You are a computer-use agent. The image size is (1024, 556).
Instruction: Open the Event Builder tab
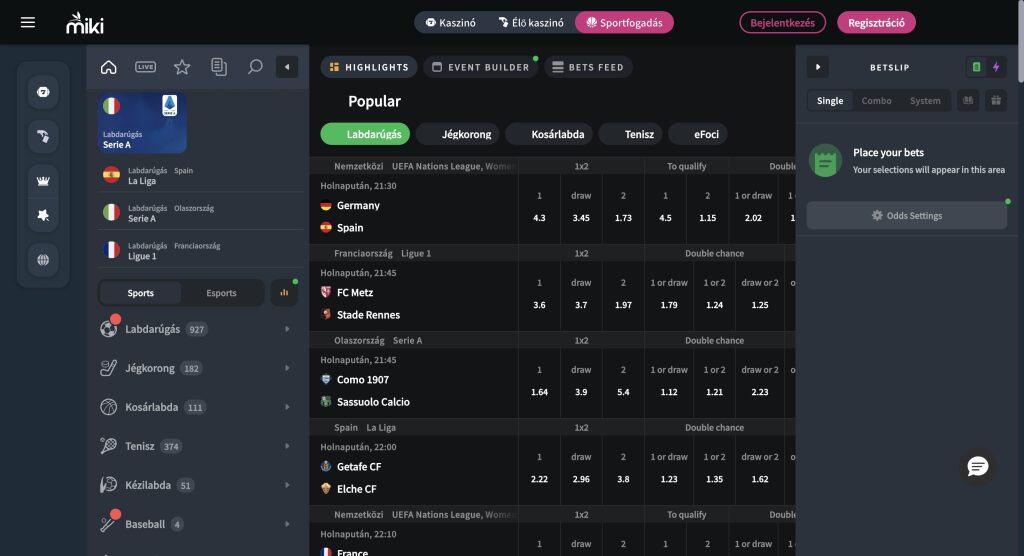click(x=478, y=67)
